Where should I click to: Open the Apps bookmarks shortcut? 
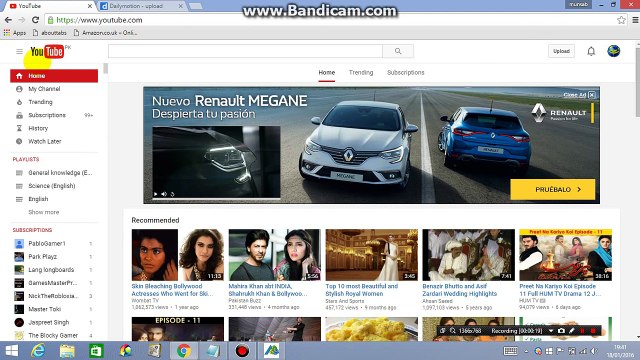(x=15, y=33)
